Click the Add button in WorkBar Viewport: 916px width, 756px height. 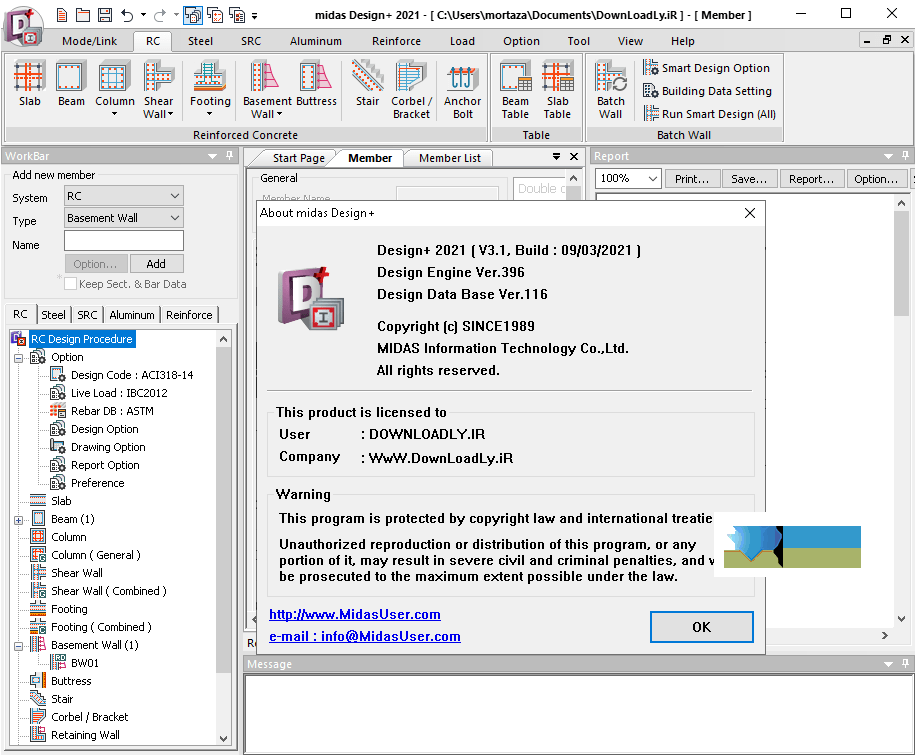pos(156,263)
